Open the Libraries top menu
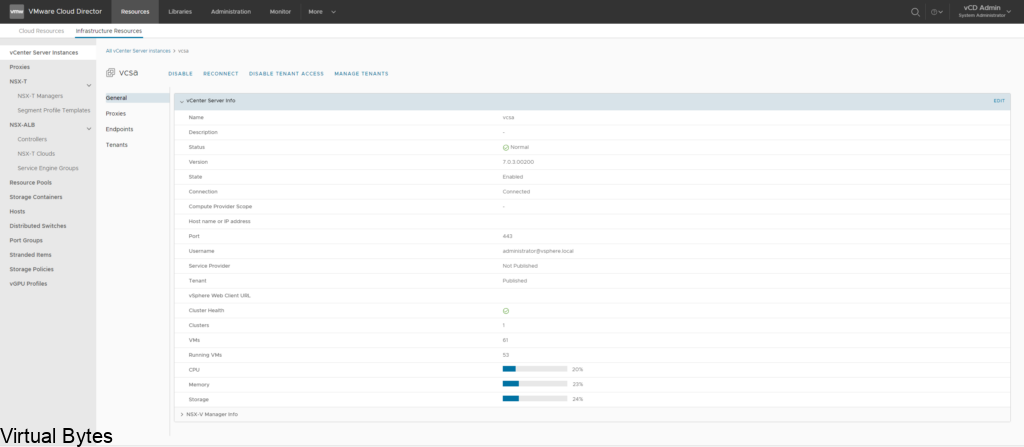Screen dimensions: 1024x447 pyautogui.click(x=180, y=12)
